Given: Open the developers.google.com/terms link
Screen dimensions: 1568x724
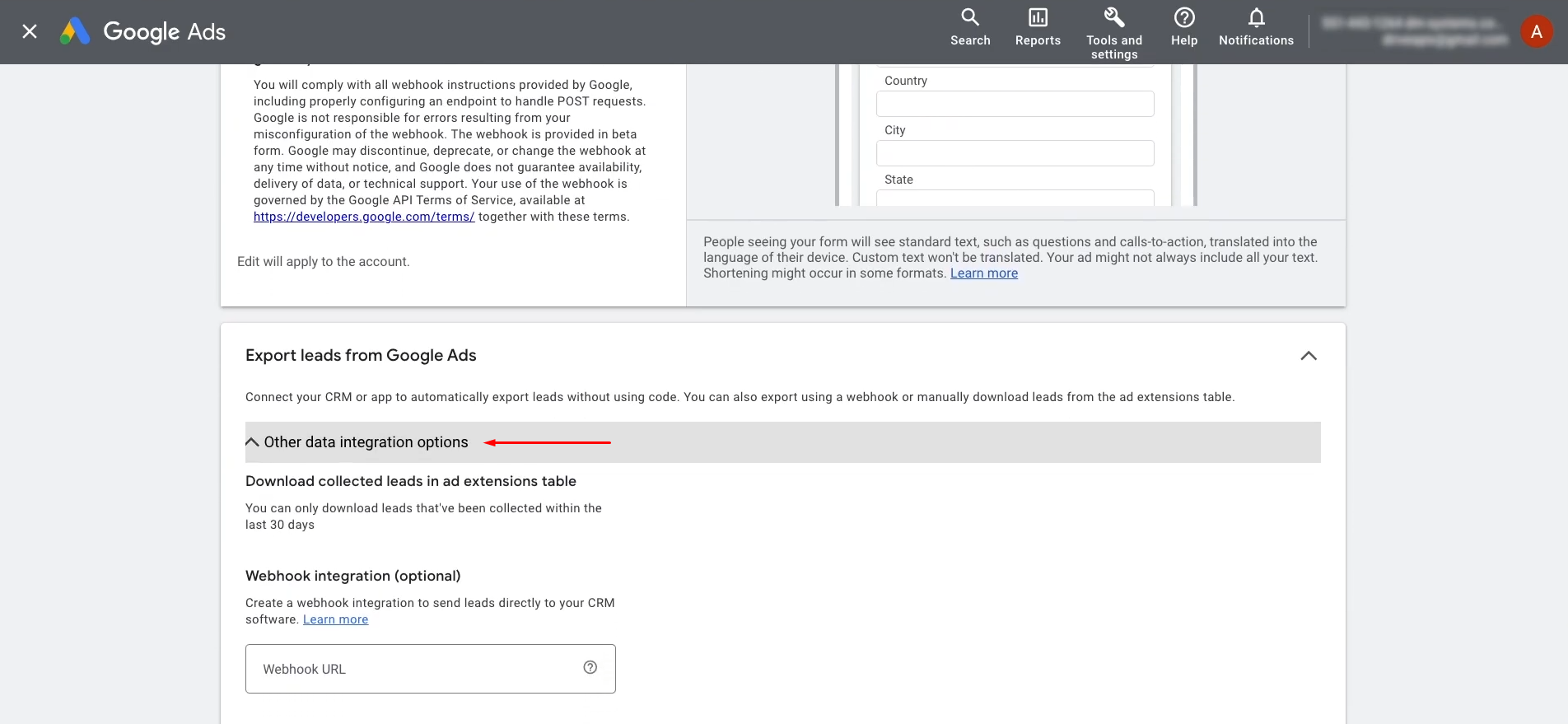Looking at the screenshot, I should point(364,217).
